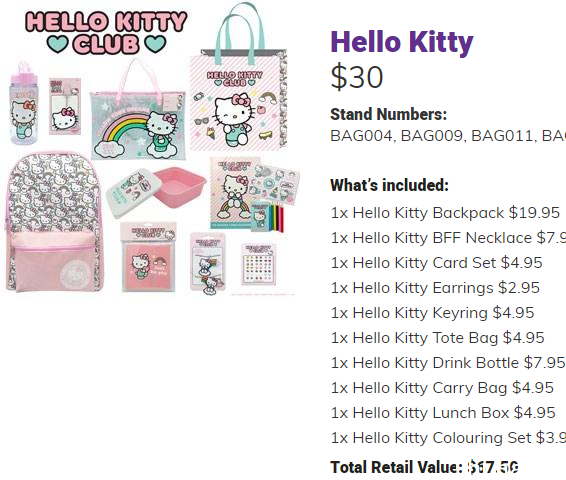This screenshot has height=480, width=566.
Task: Open the Hello Kitty purple heading
Action: 402,42
